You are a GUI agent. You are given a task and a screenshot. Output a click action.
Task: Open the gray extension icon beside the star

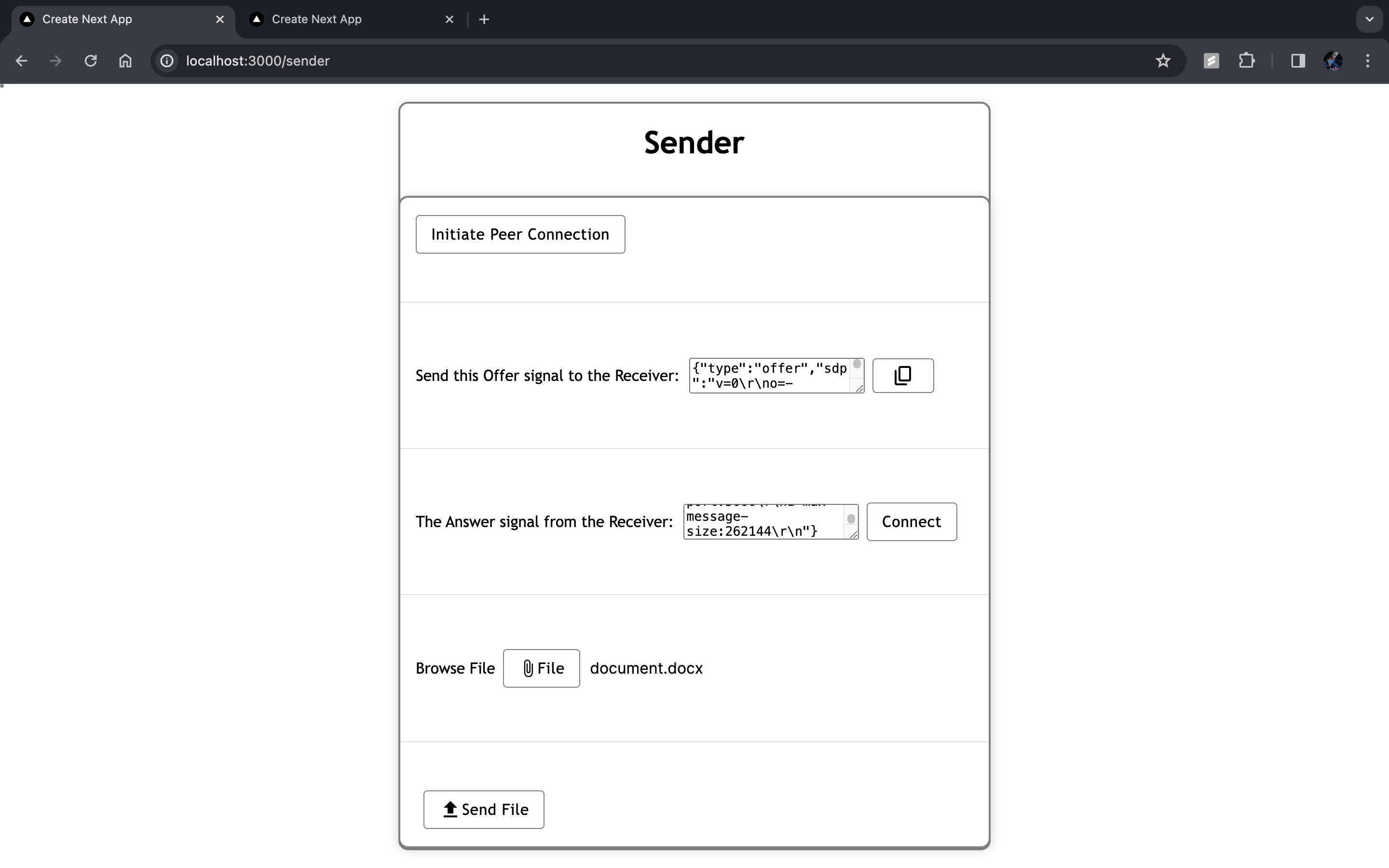click(1211, 61)
